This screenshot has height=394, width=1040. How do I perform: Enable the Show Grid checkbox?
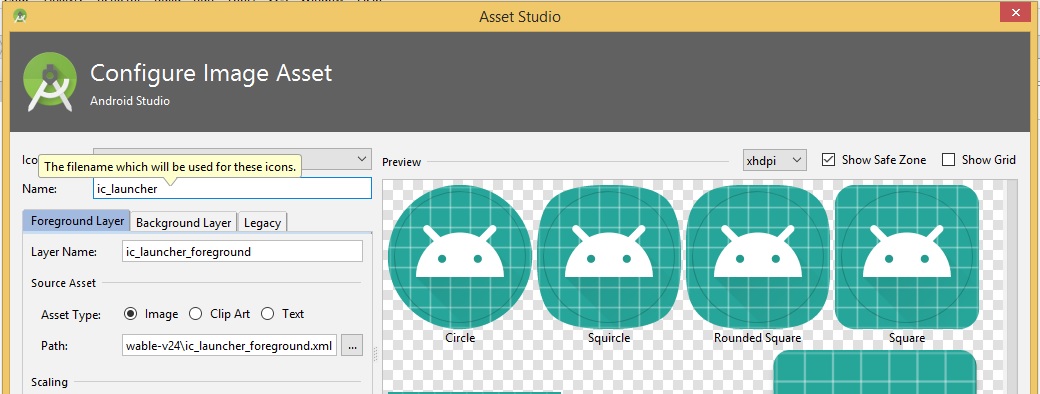(x=949, y=160)
